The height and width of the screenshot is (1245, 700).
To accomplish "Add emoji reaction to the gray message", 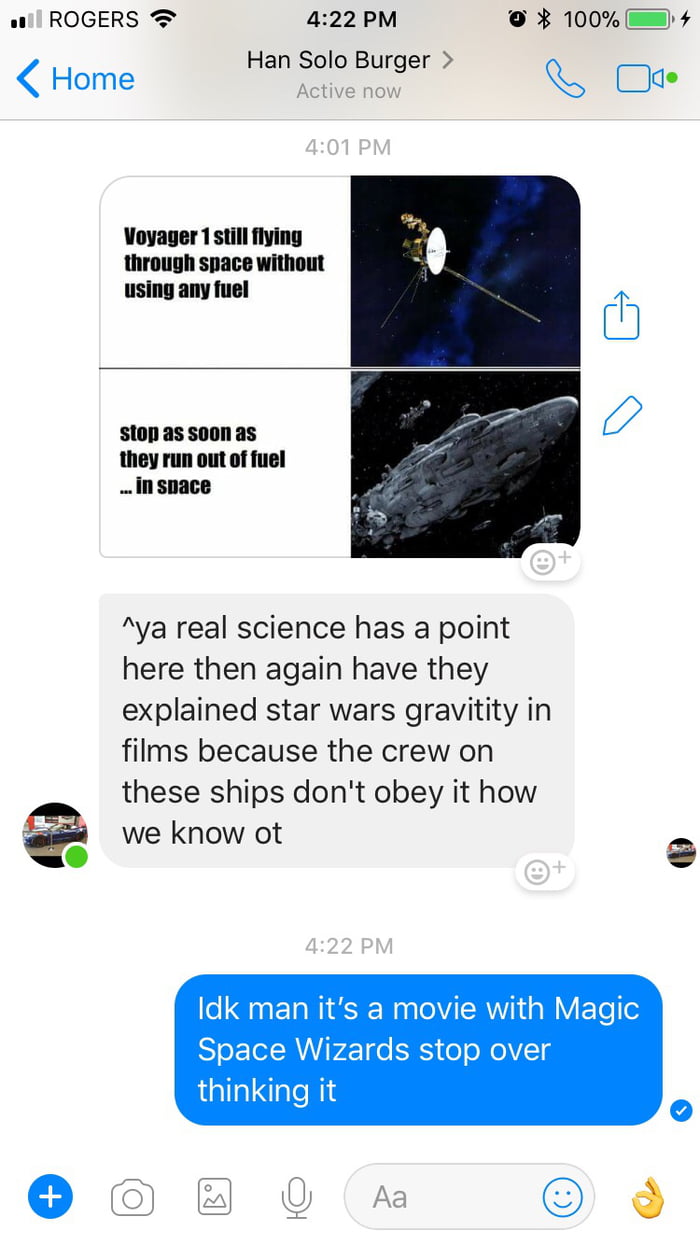I will click(544, 871).
